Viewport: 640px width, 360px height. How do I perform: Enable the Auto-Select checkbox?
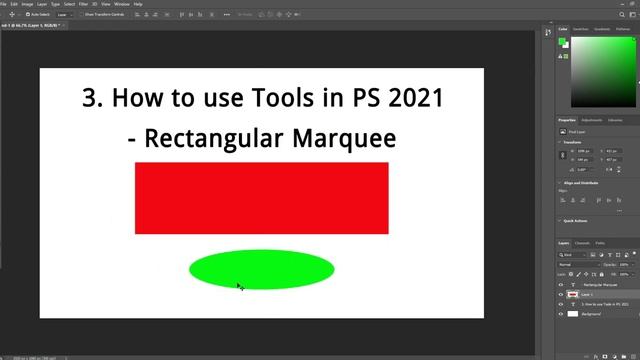[28, 14]
